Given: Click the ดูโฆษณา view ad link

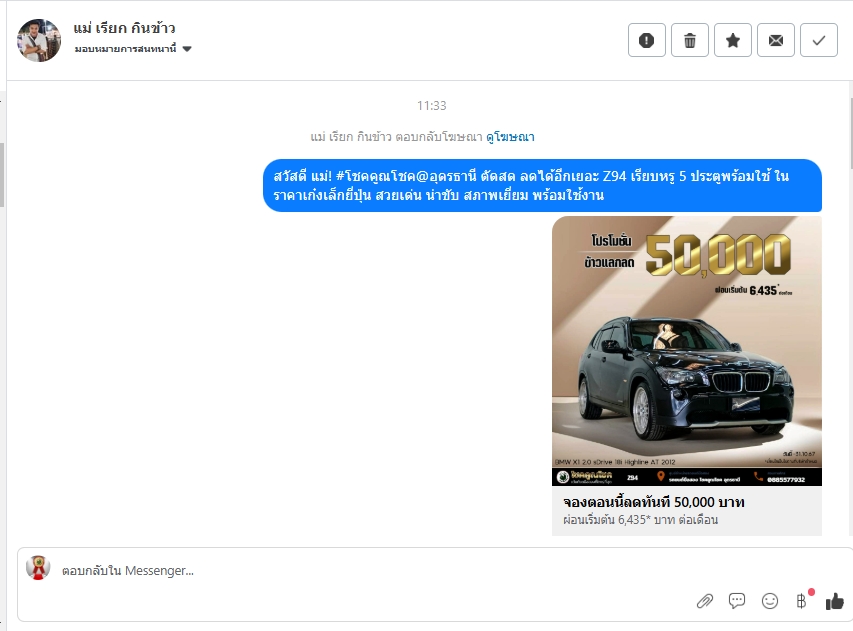Looking at the screenshot, I should click(510, 137).
